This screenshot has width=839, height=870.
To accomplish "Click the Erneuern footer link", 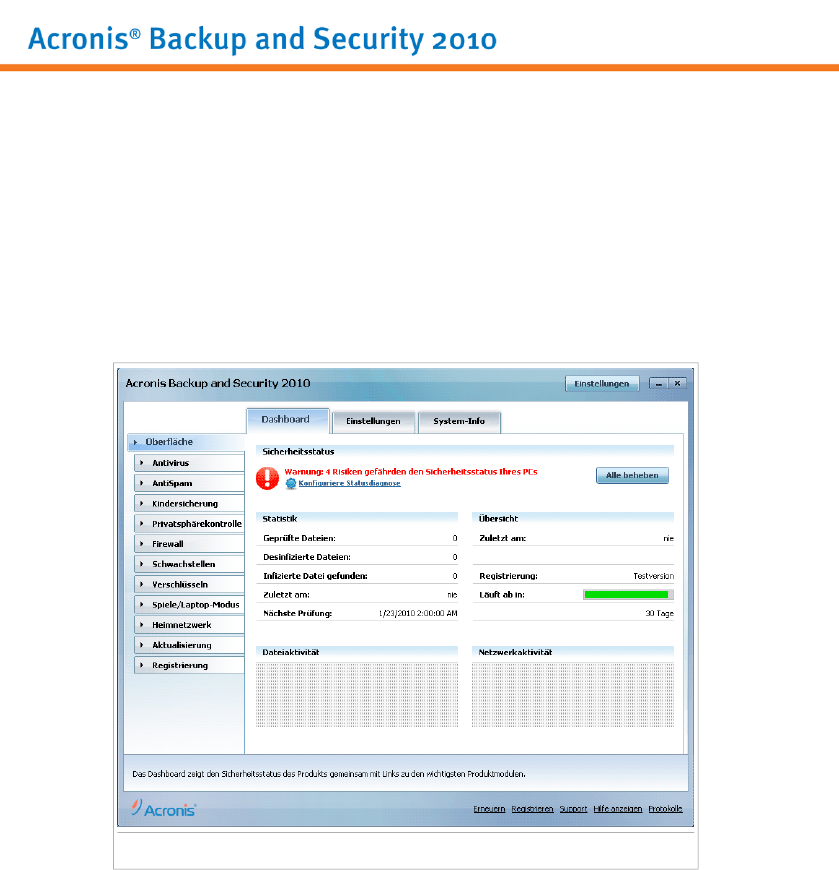I will pyautogui.click(x=489, y=809).
